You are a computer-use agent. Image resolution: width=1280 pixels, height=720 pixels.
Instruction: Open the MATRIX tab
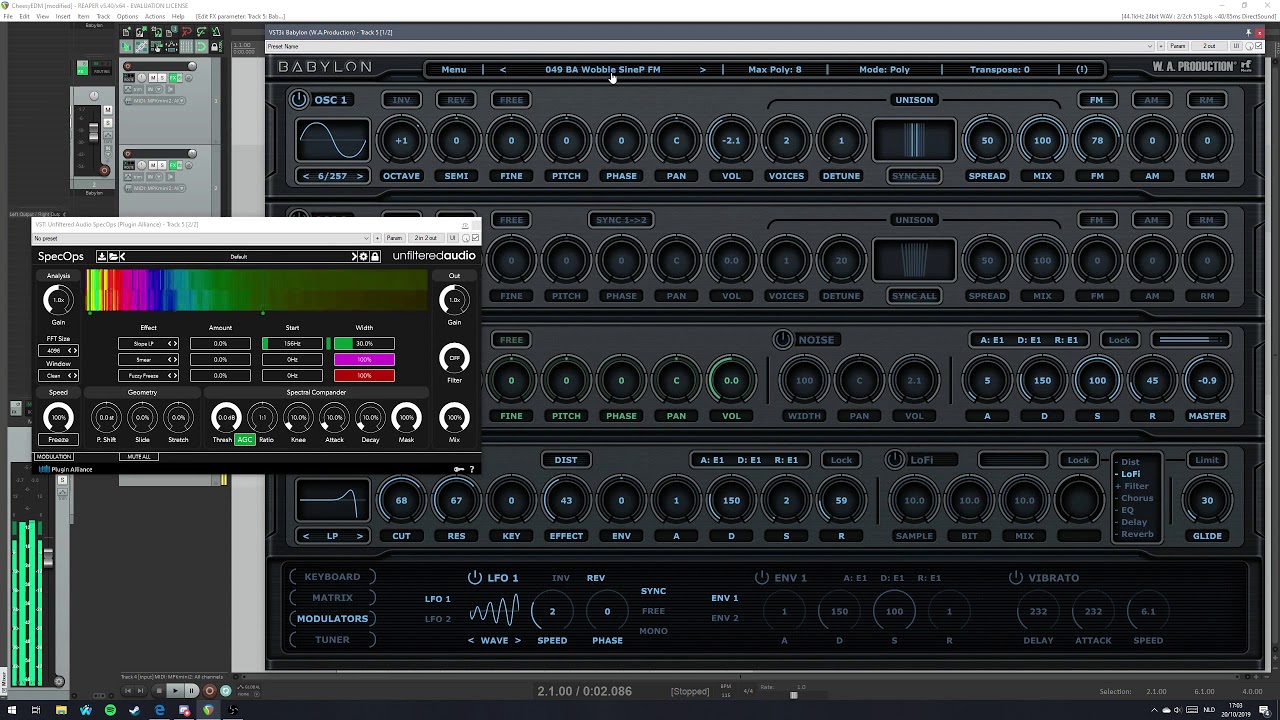332,598
